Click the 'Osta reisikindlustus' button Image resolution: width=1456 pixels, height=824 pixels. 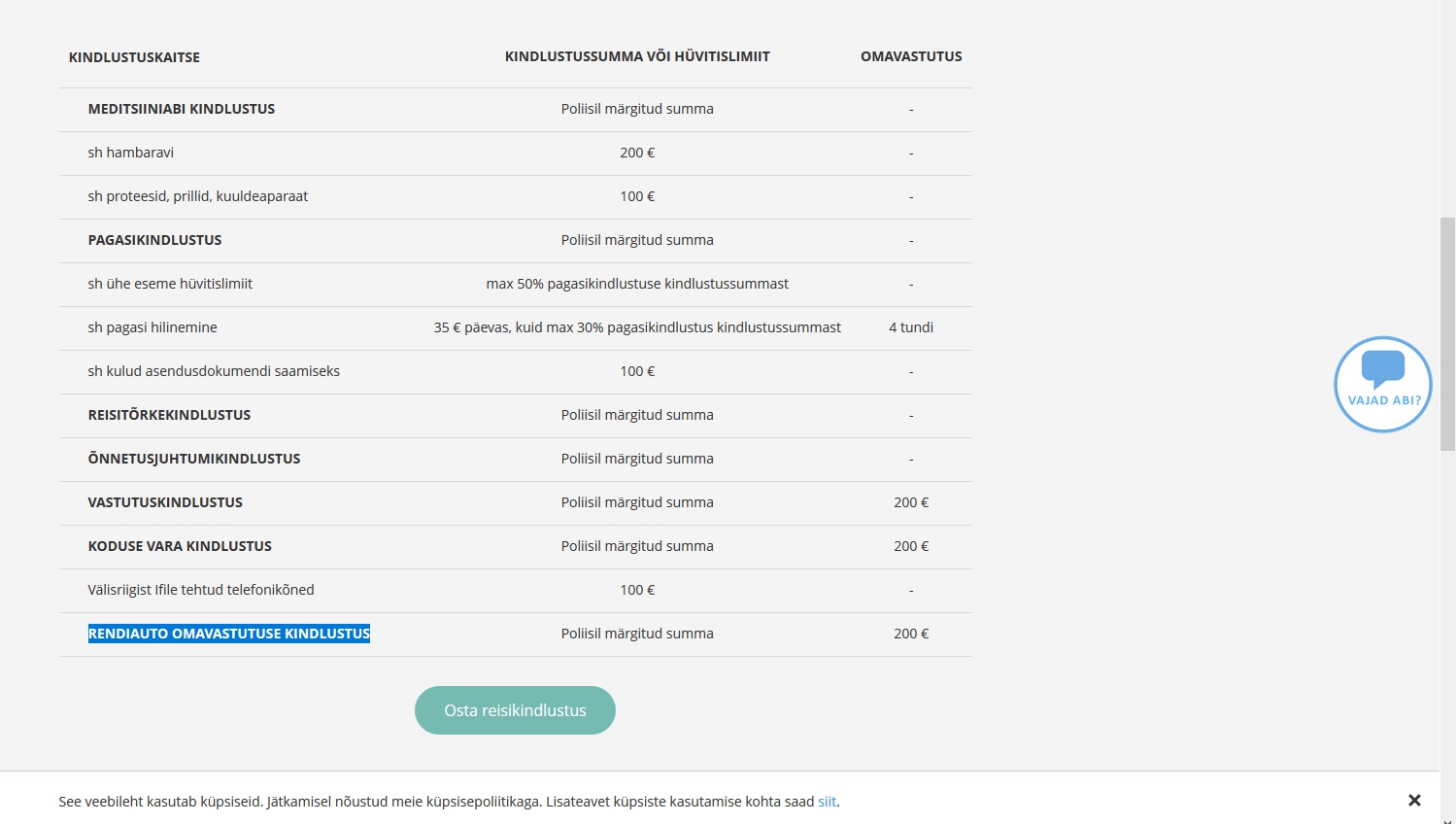[x=515, y=710]
